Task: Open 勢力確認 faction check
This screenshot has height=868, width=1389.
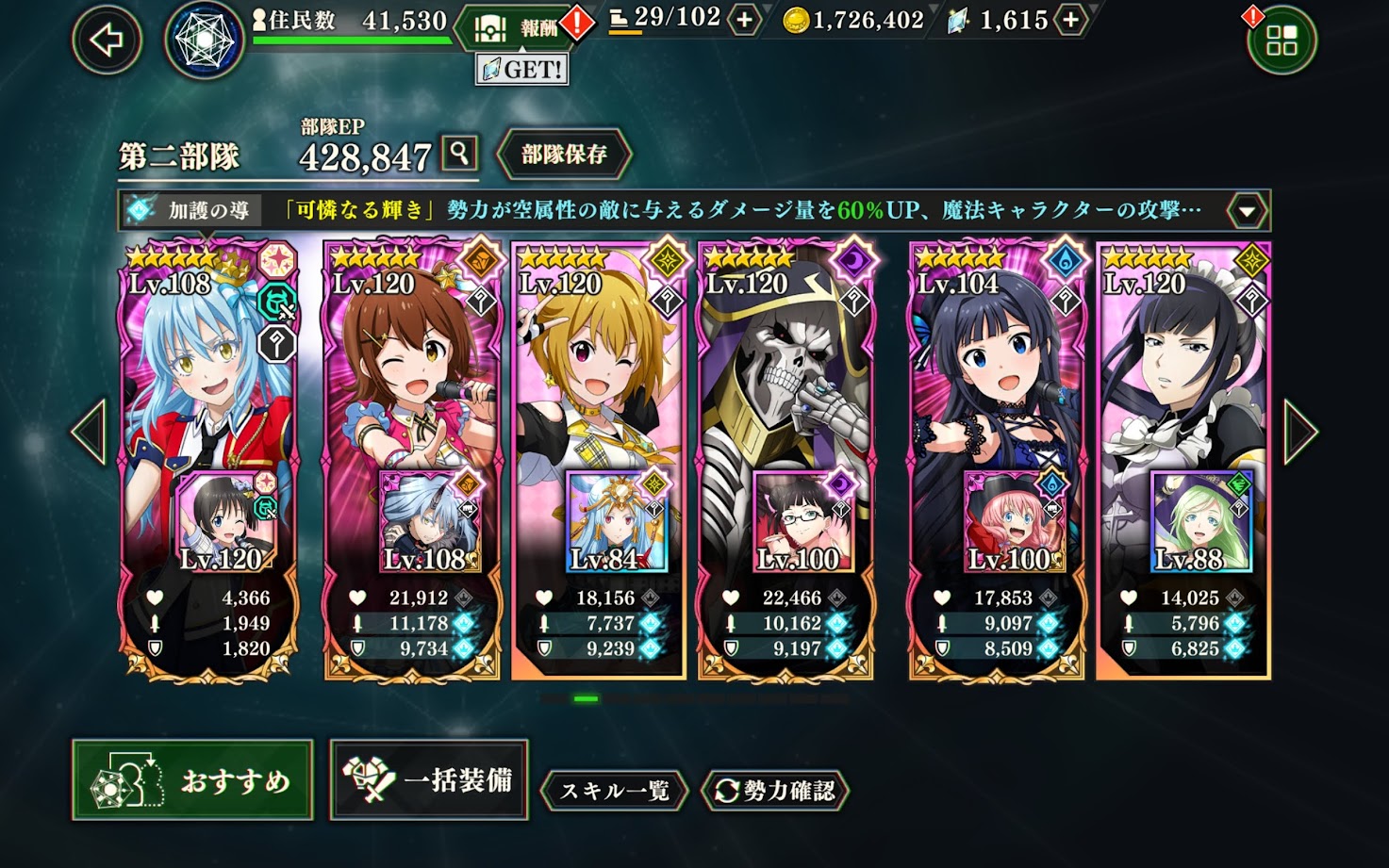Action: tap(775, 790)
